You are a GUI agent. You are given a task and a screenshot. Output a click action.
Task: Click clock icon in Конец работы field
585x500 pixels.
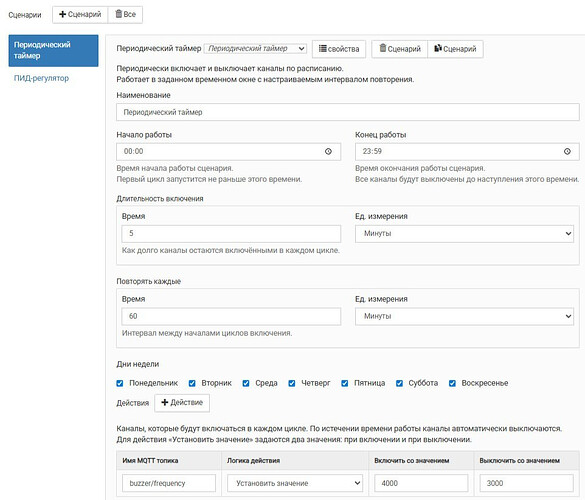567,151
